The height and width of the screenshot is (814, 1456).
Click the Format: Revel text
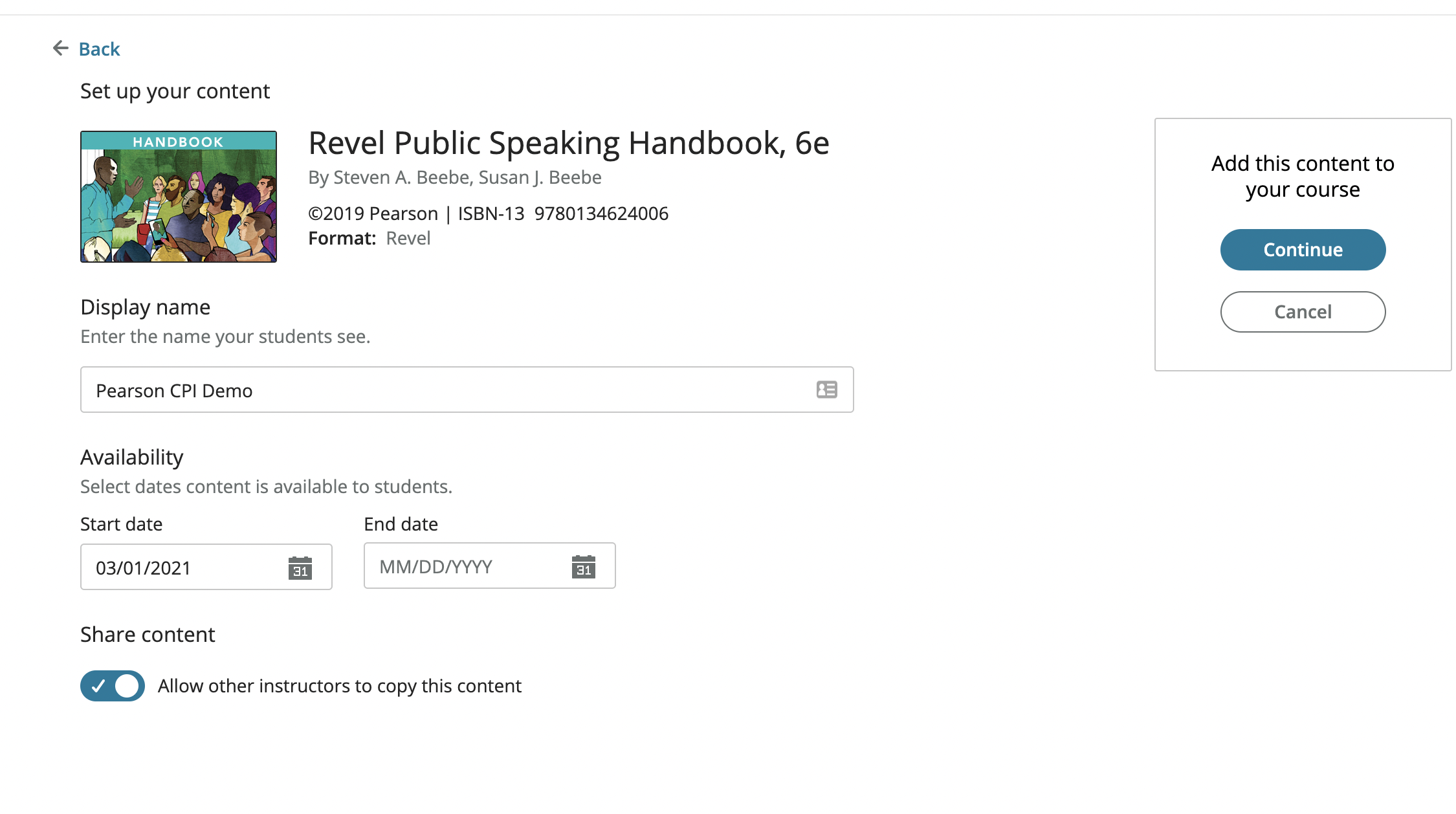[x=370, y=238]
